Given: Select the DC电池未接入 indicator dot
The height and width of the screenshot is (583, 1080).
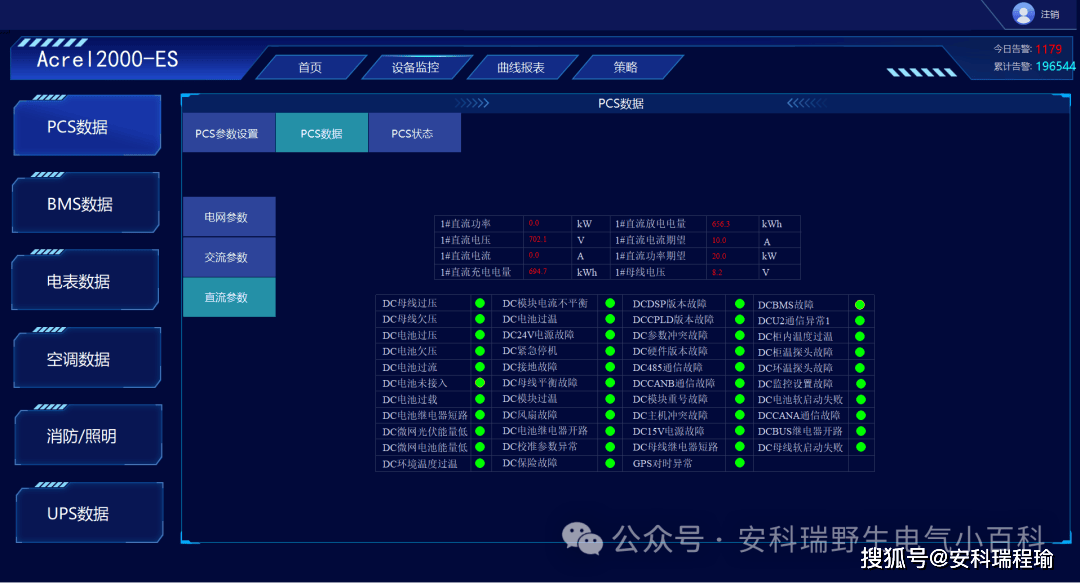Looking at the screenshot, I should point(480,383).
